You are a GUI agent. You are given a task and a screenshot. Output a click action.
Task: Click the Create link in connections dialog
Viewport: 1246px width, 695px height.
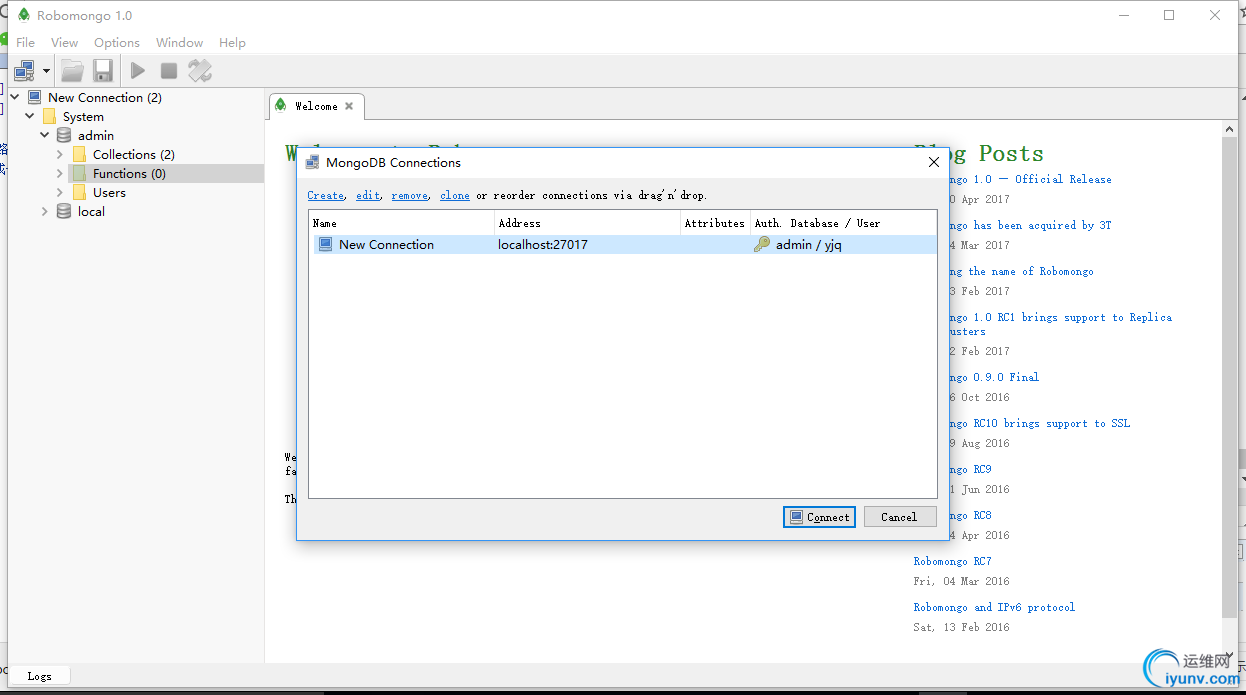click(x=325, y=196)
